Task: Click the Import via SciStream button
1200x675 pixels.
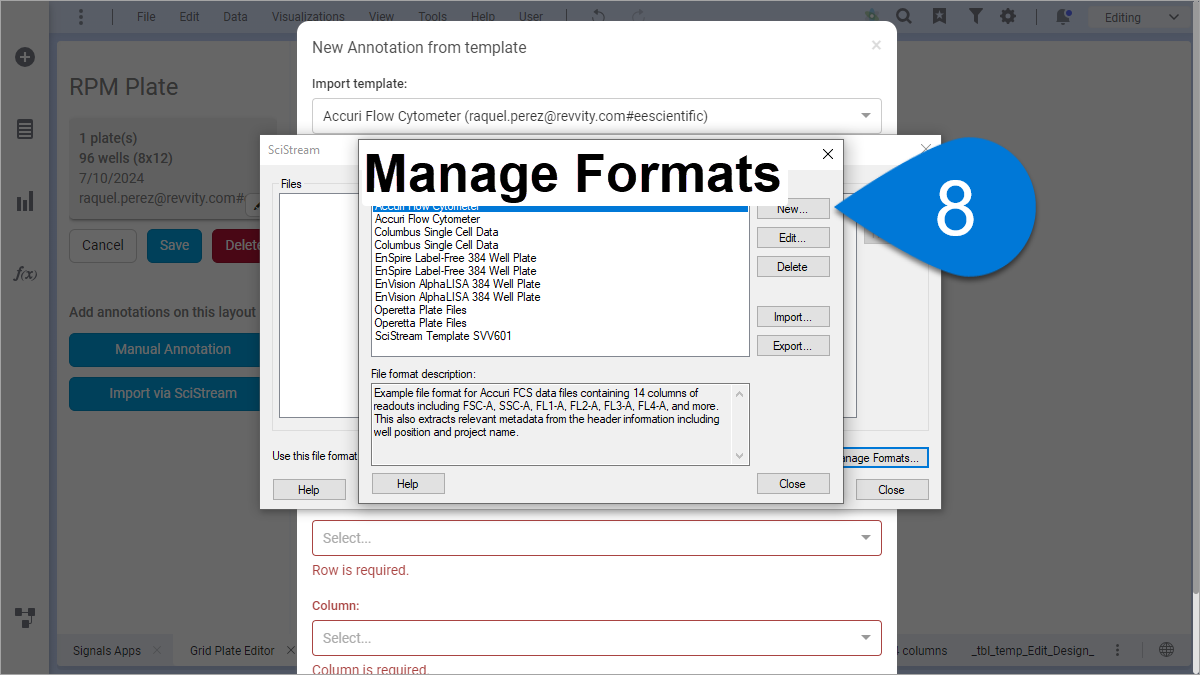Action: 165,393
